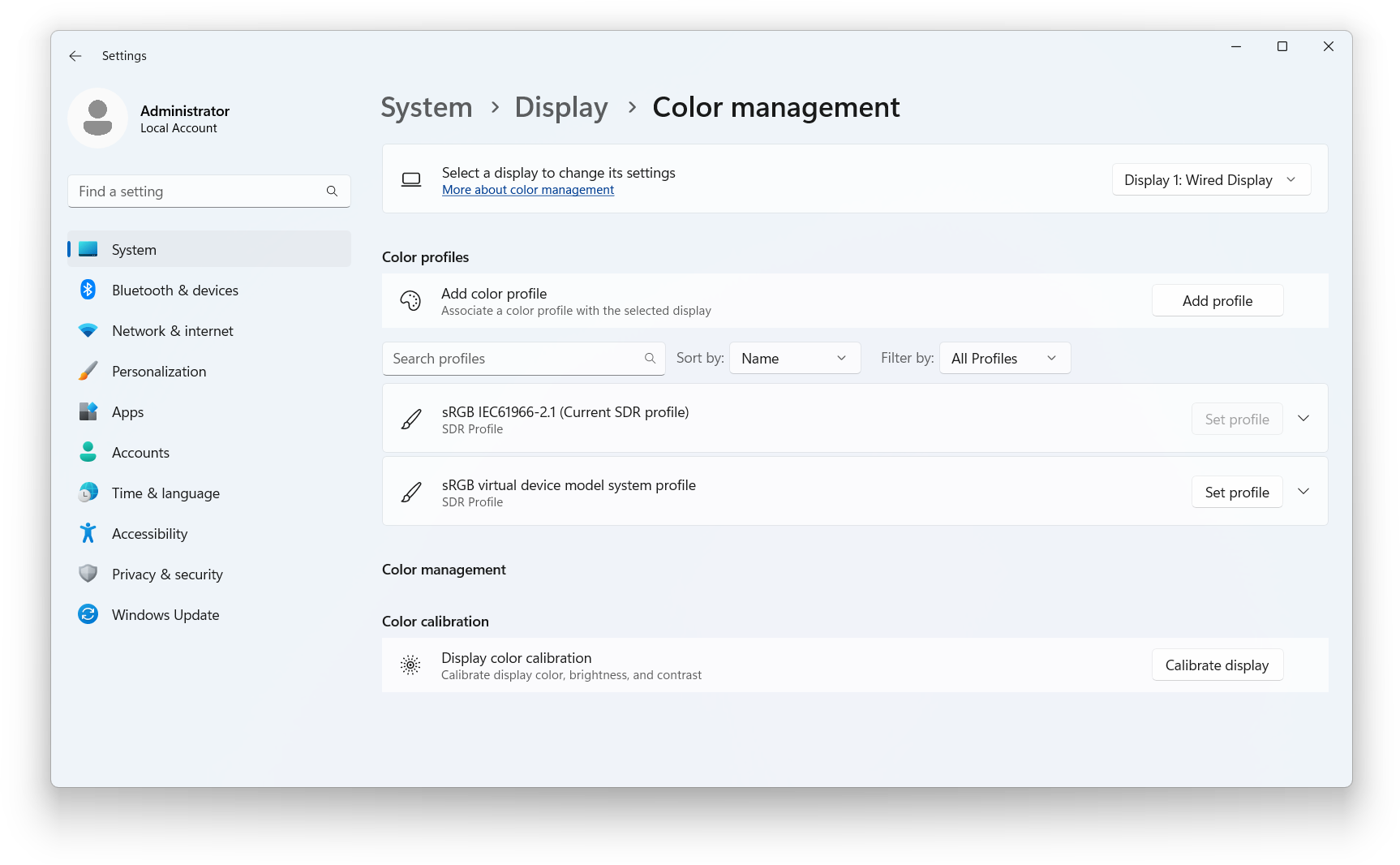Viewport: 1400px width, 865px height.
Task: Open the Filter by All Profiles dropdown
Action: (x=1004, y=358)
